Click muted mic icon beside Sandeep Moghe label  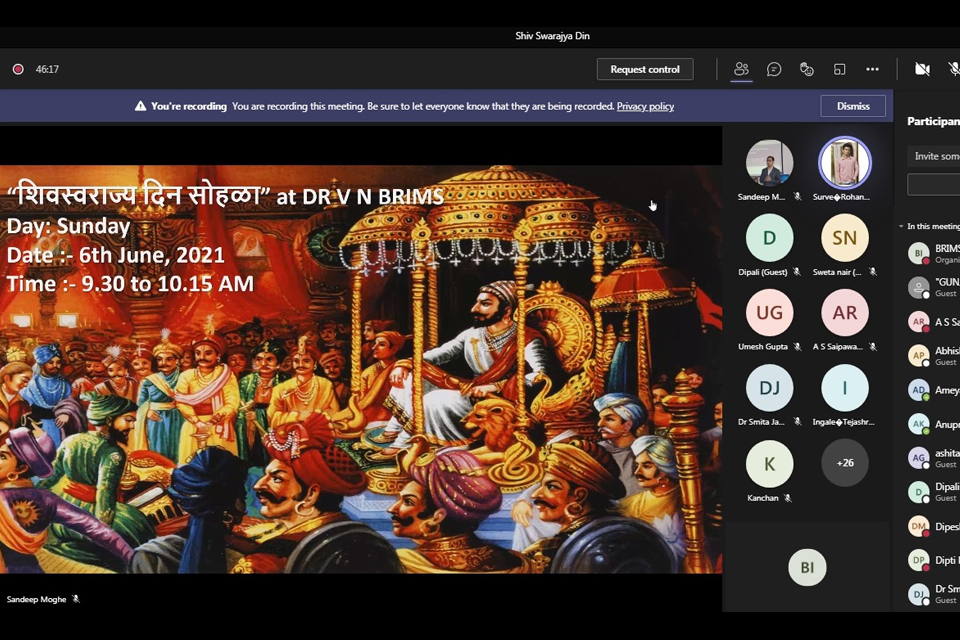76,599
